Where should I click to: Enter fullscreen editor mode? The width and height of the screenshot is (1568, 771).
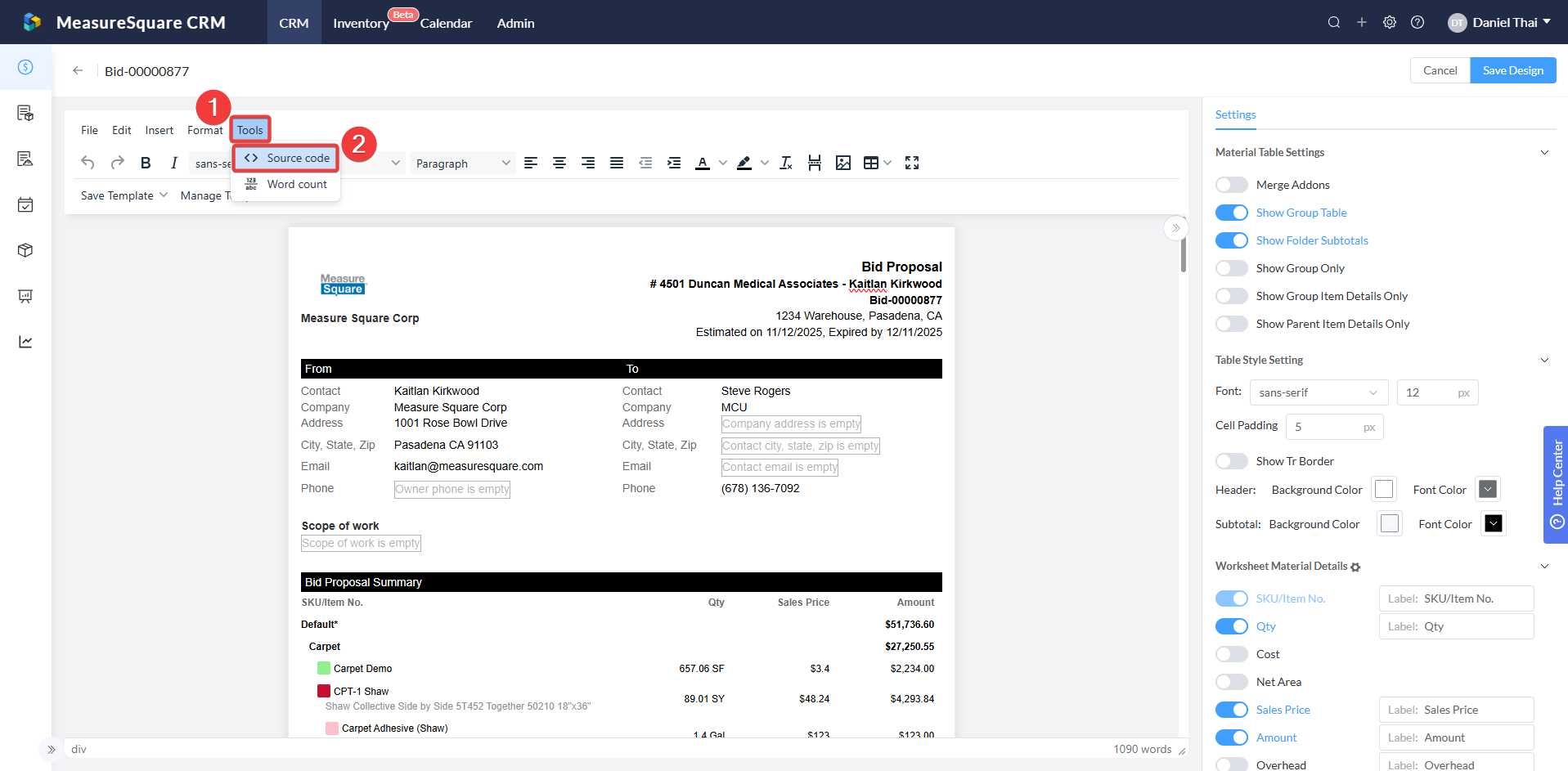tap(912, 163)
